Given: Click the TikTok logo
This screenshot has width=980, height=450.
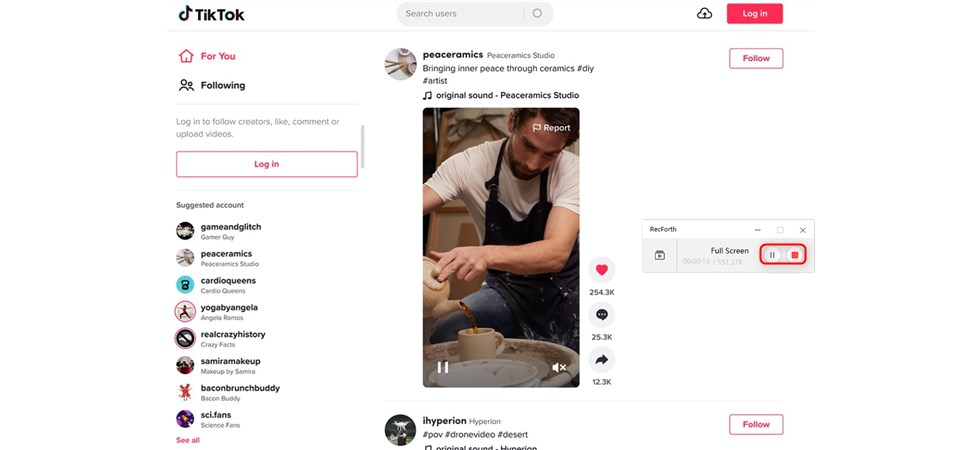Looking at the screenshot, I should 211,14.
